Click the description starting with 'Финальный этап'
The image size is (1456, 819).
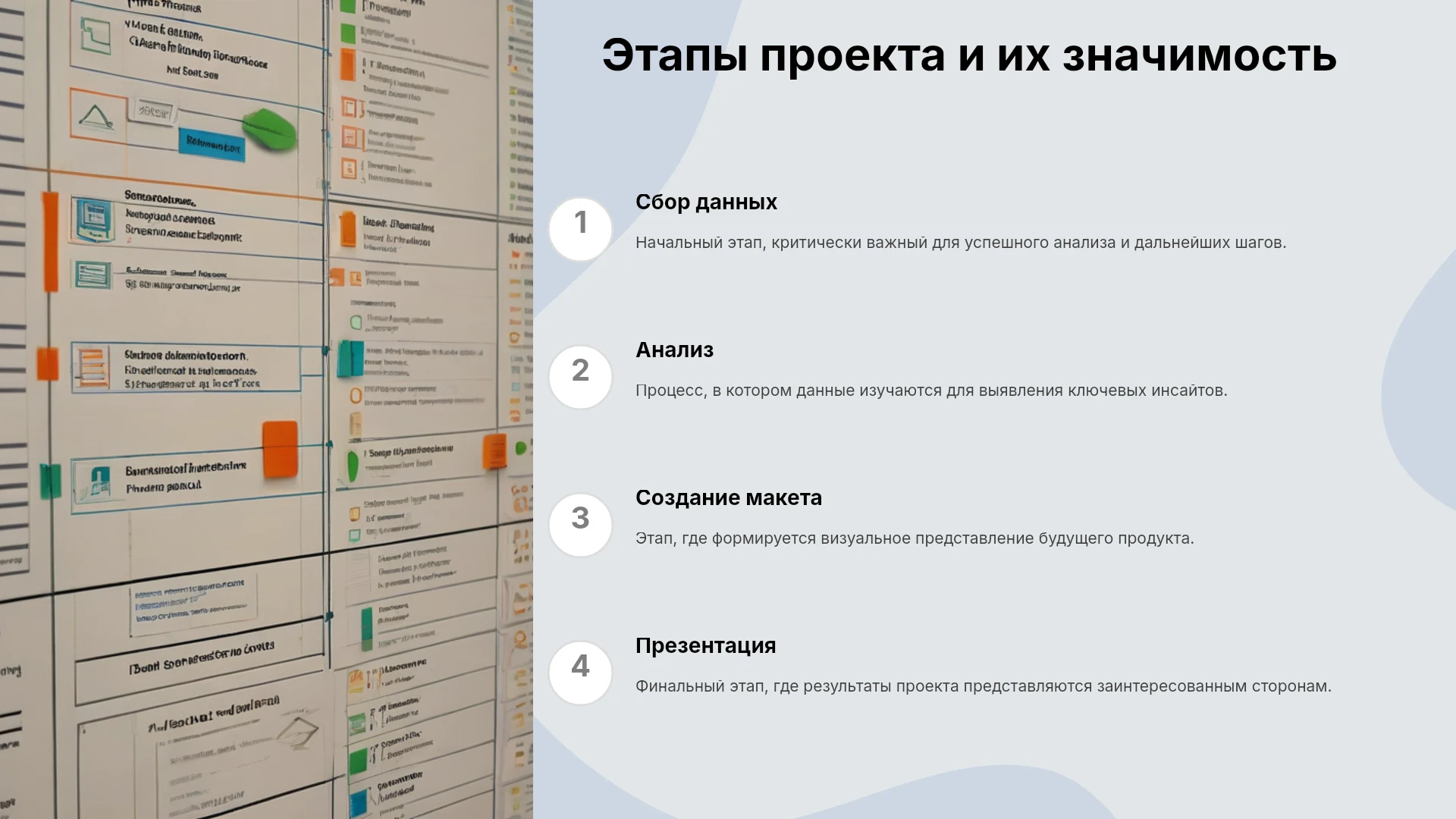(983, 686)
